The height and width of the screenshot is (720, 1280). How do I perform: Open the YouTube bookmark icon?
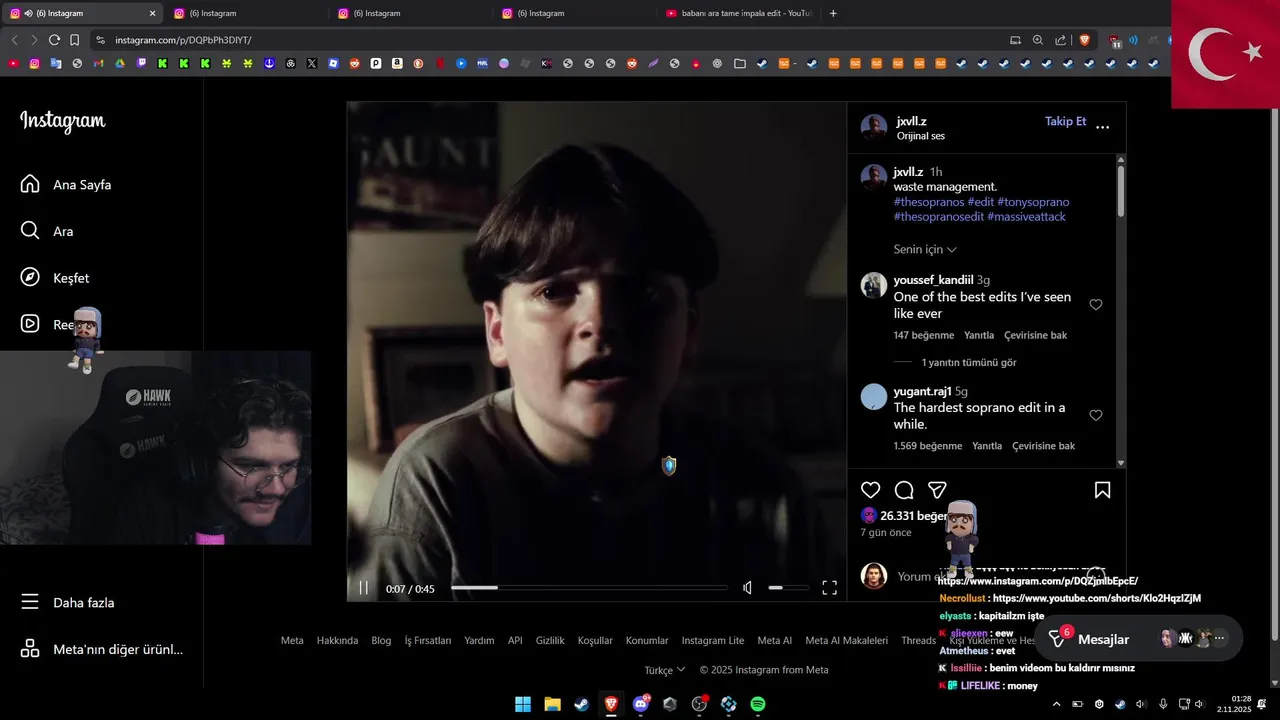click(13, 63)
